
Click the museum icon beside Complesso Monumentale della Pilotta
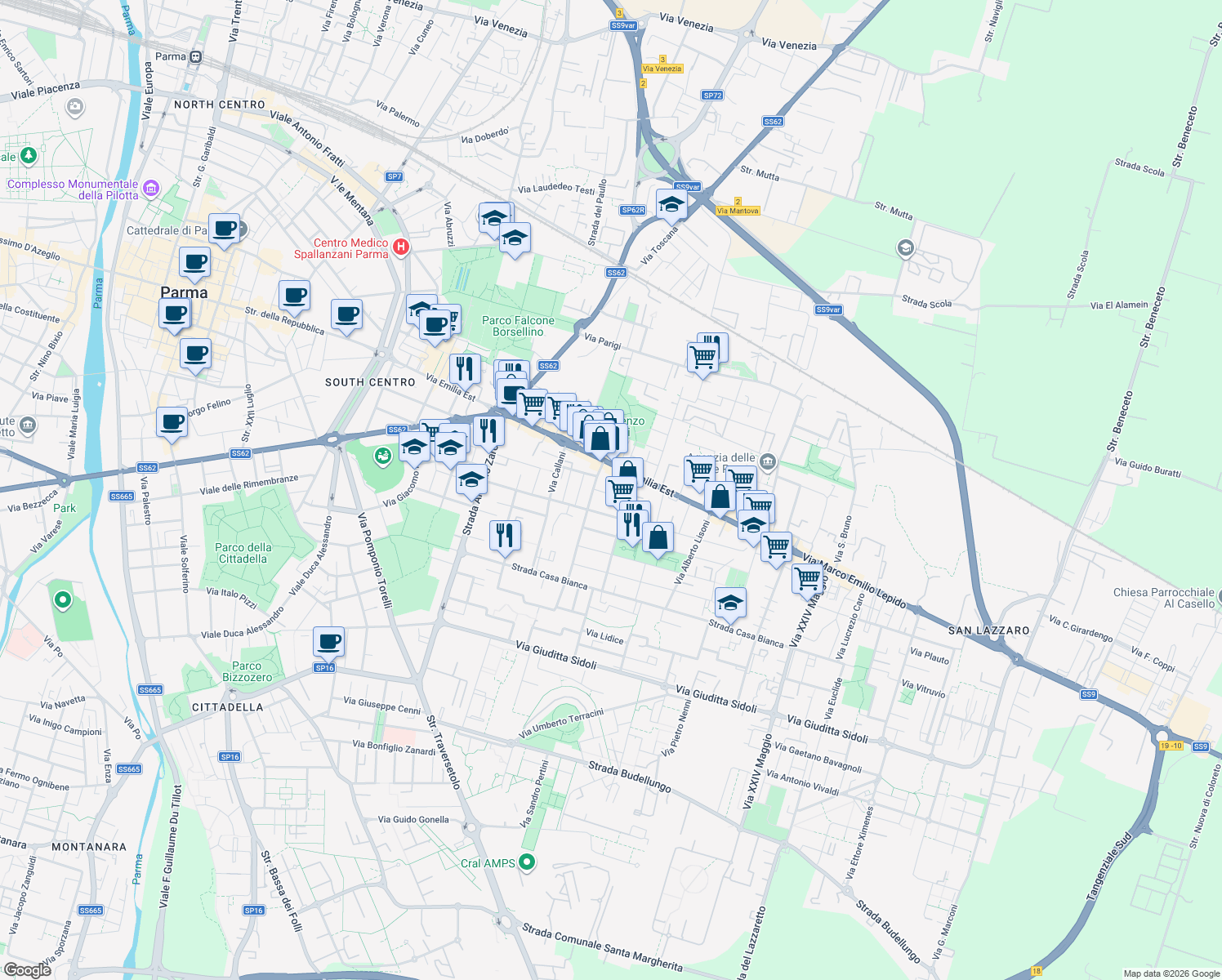coord(150,187)
